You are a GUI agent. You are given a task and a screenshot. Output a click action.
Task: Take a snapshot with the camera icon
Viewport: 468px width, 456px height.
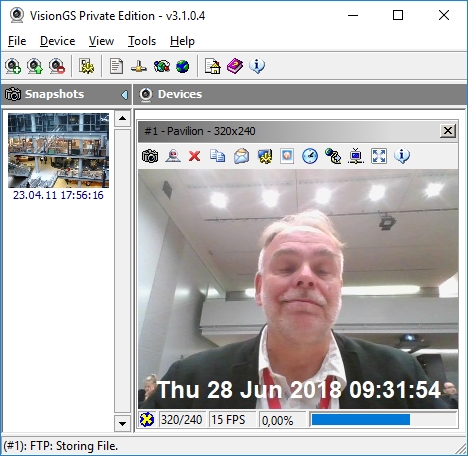click(150, 156)
